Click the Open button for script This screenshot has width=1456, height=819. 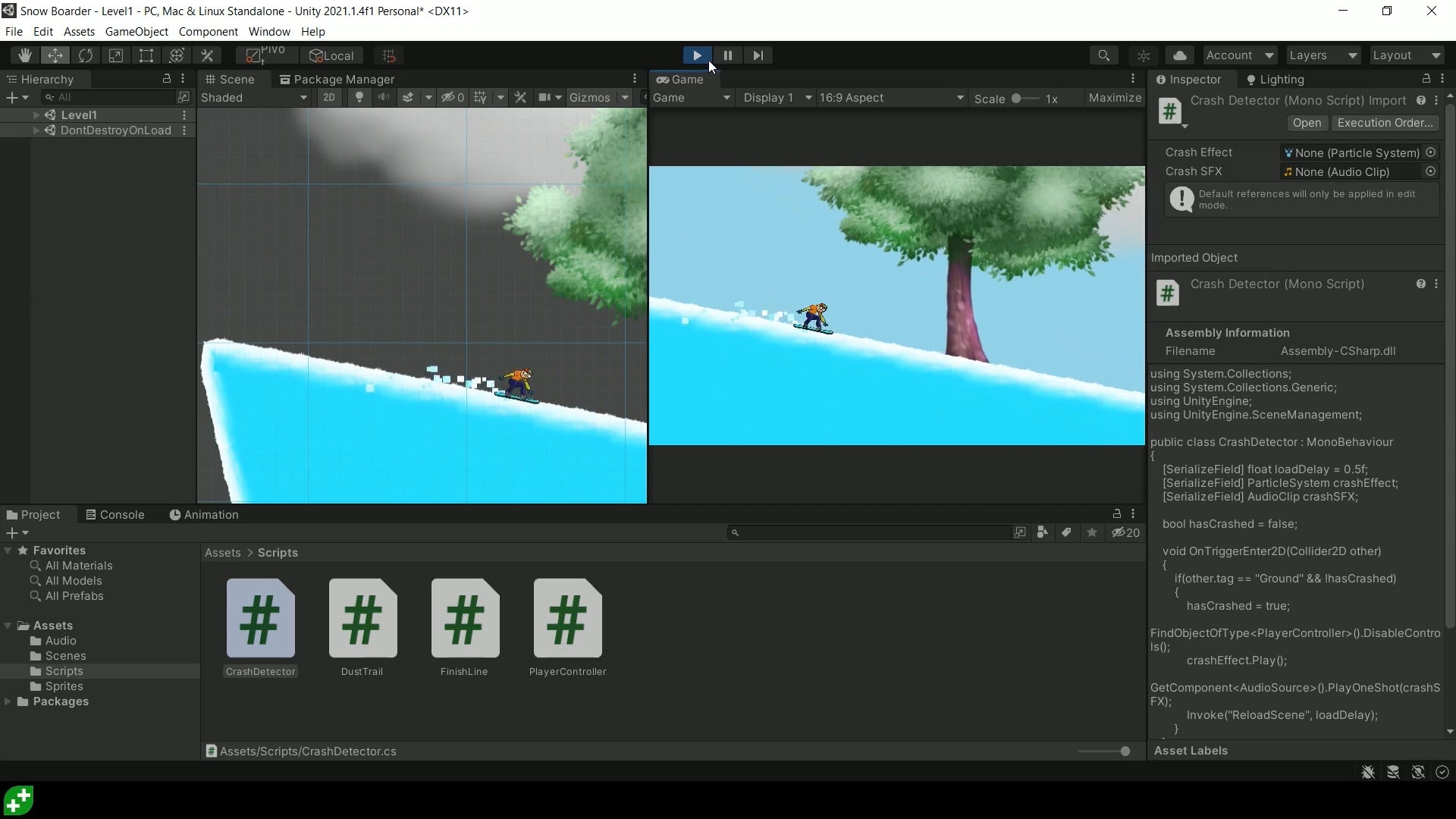1306,122
